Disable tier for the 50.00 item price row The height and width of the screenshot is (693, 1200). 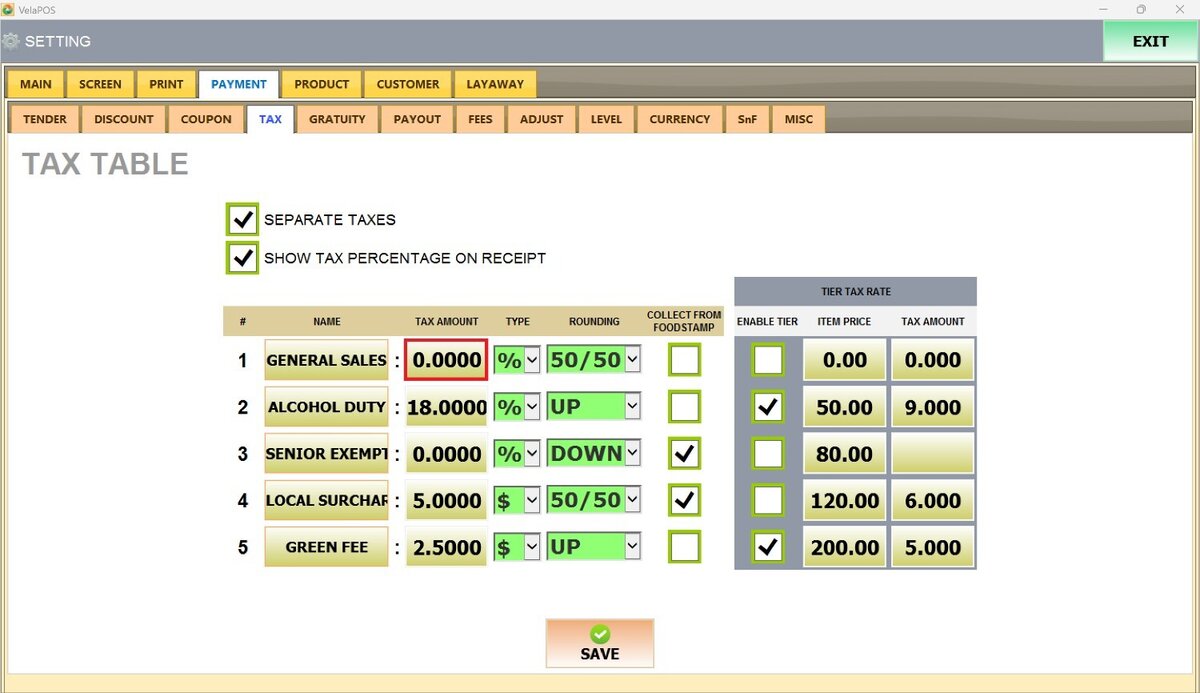tap(768, 407)
